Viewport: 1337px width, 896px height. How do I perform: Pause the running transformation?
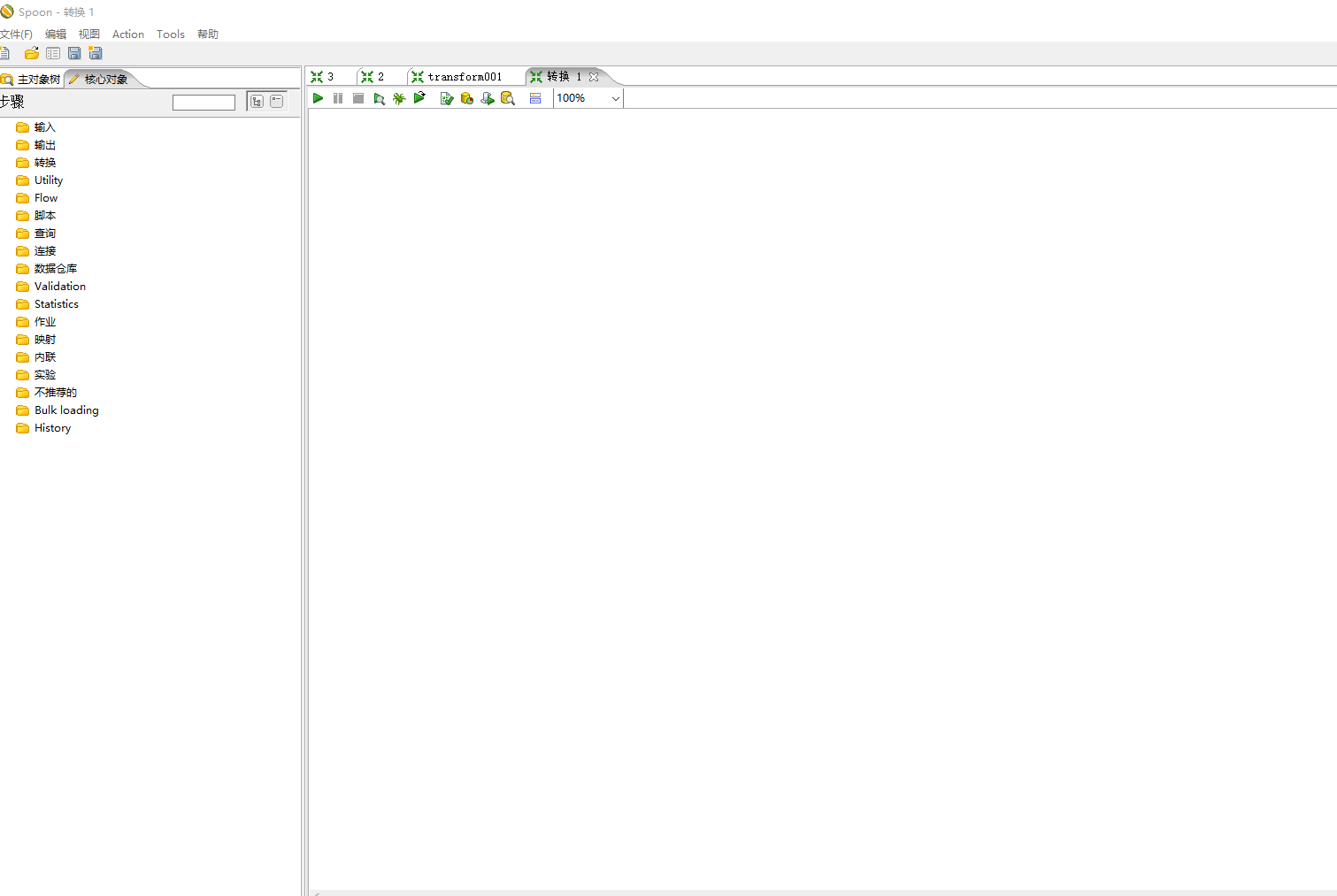coord(338,98)
